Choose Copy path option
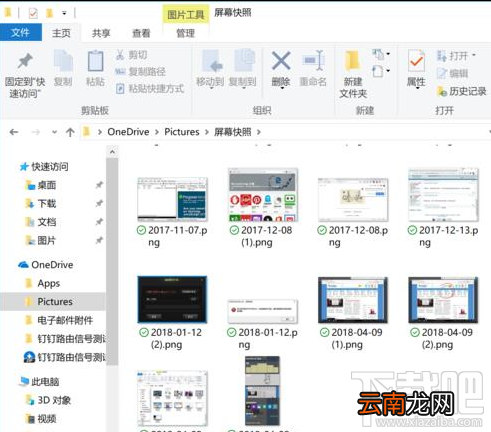491x432 pixels. pyautogui.click(x=140, y=71)
